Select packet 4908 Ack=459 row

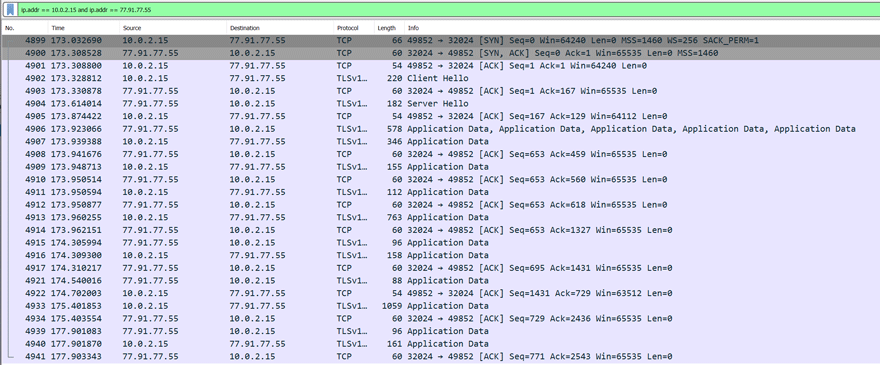click(x=440, y=154)
